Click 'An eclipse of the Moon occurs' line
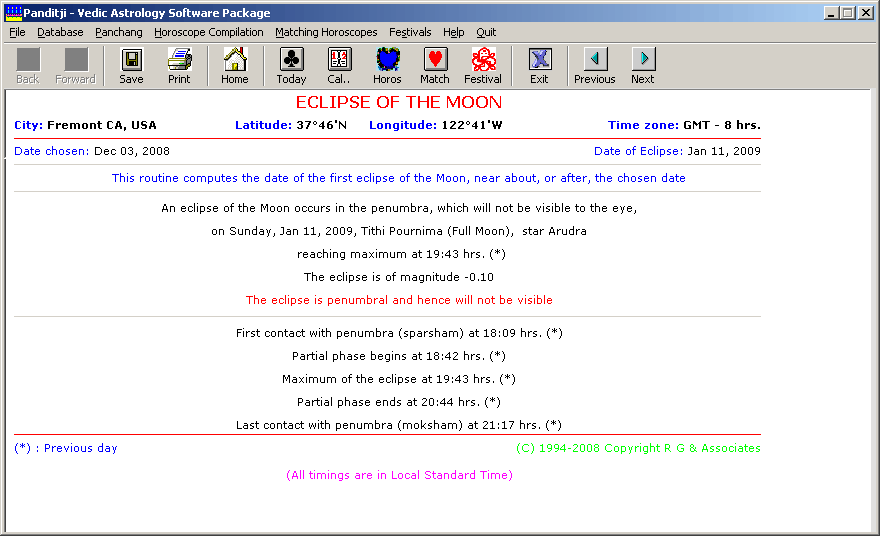The width and height of the screenshot is (880, 536). pos(399,208)
